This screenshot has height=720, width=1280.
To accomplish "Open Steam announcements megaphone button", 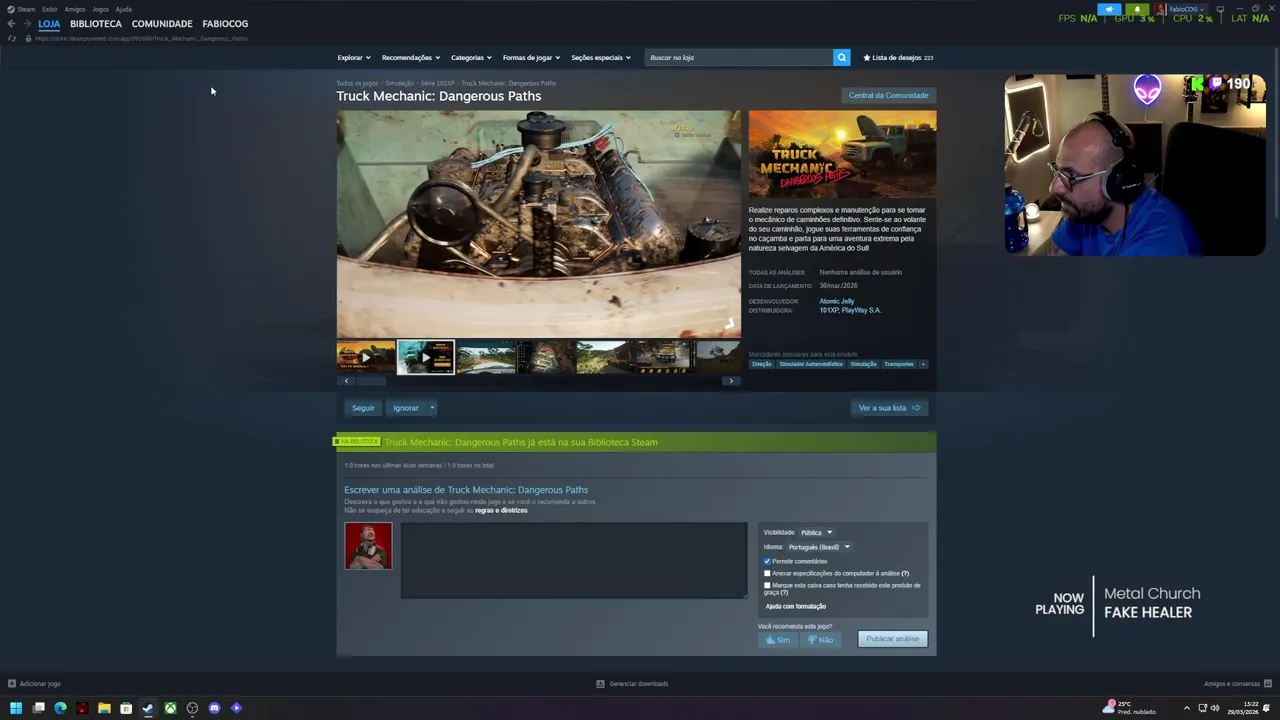I will tap(1109, 9).
